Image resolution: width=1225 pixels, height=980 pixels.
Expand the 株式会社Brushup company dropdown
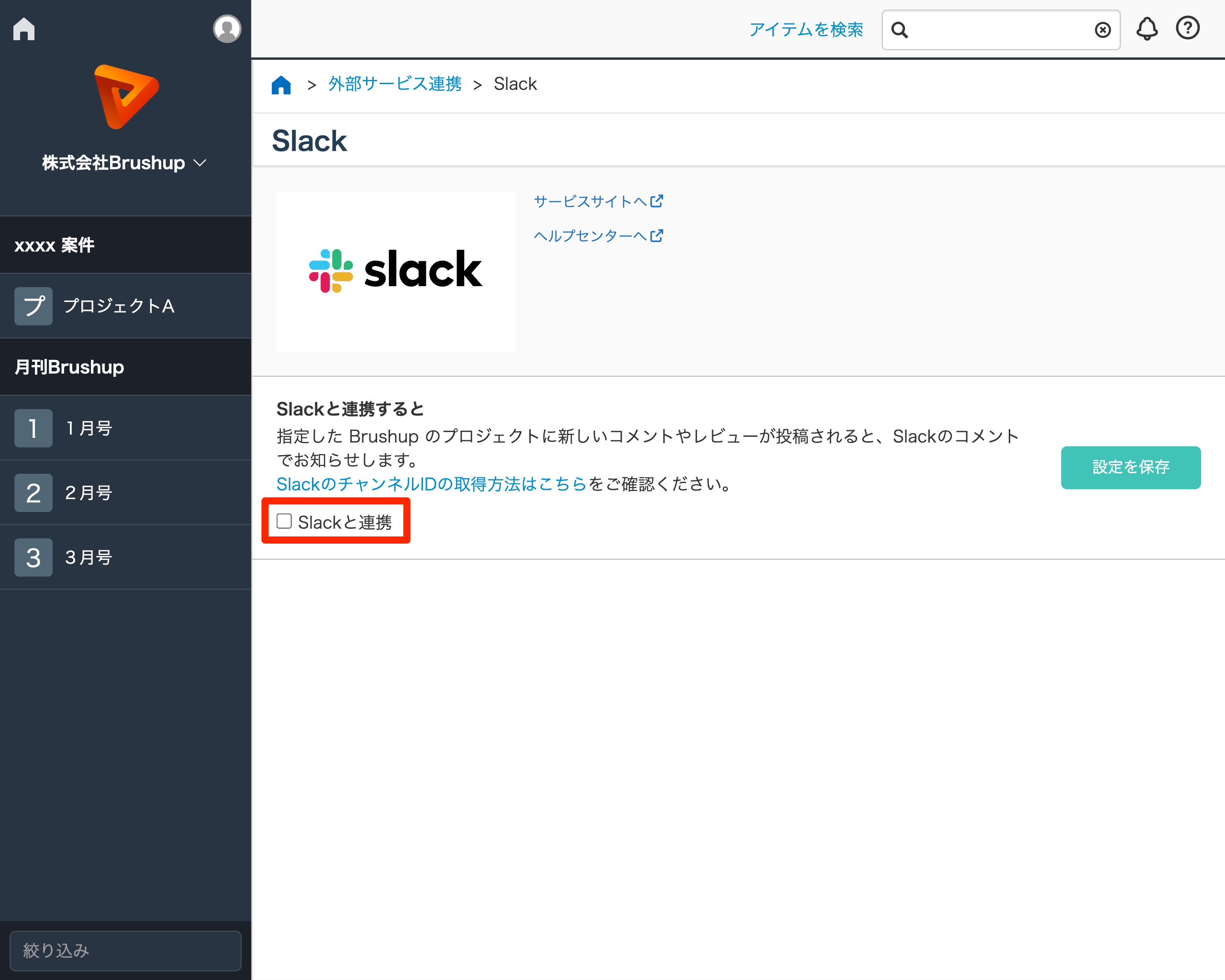pyautogui.click(x=124, y=163)
